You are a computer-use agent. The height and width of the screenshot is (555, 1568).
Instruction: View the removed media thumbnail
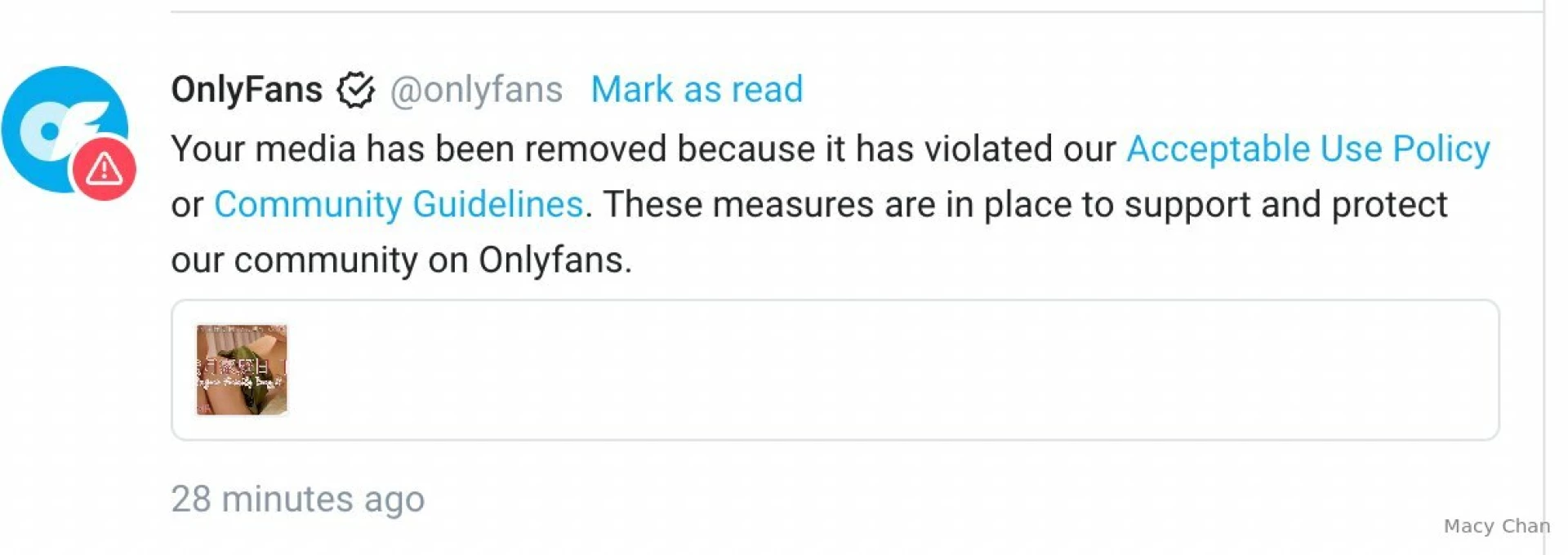(x=242, y=370)
